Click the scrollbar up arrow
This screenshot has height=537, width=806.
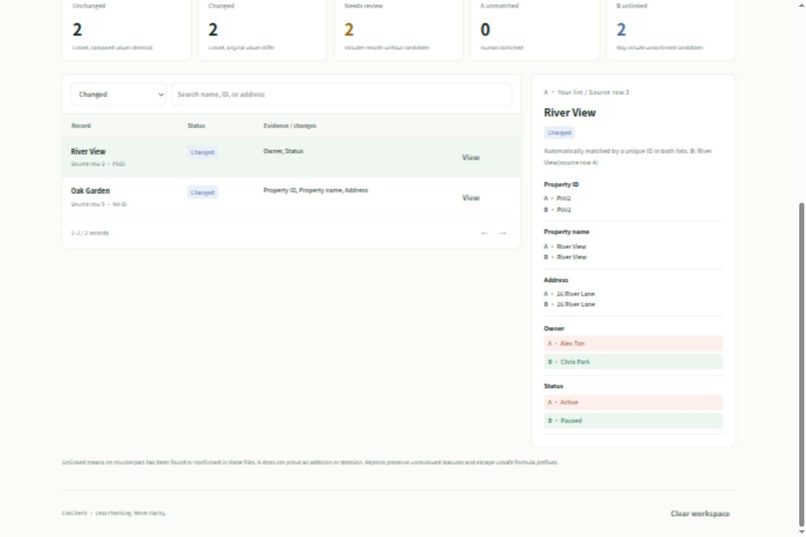tap(801, 4)
